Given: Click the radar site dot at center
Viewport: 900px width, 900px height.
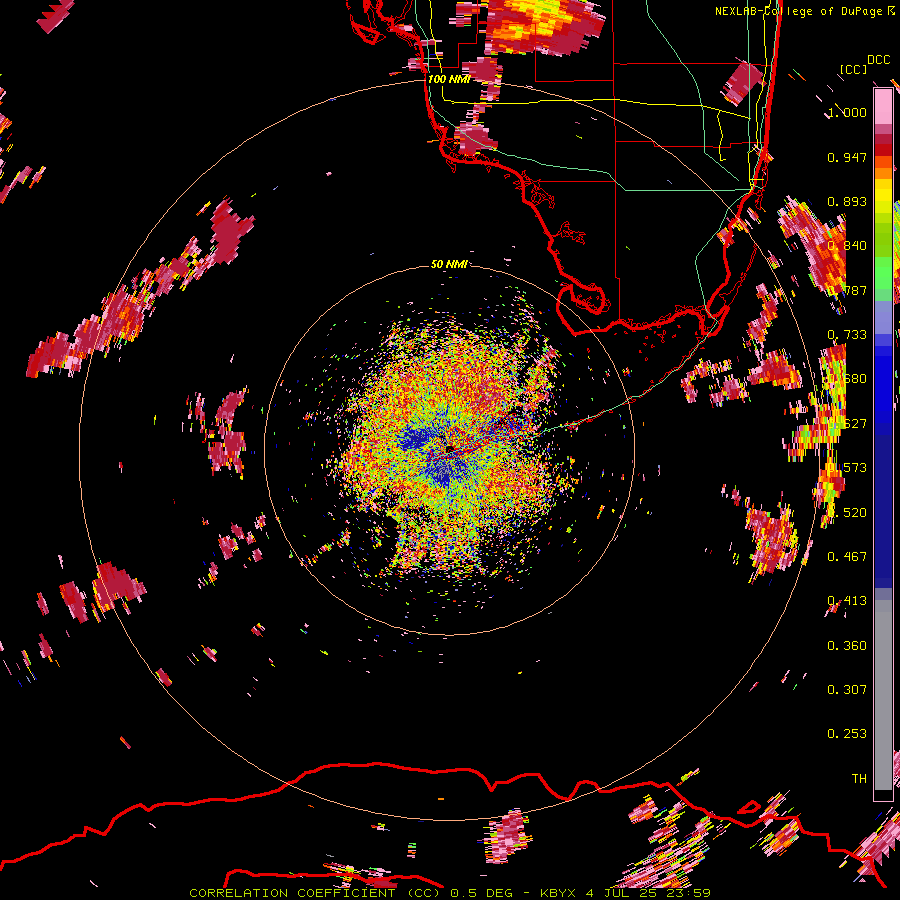Looking at the screenshot, I should [x=450, y=449].
